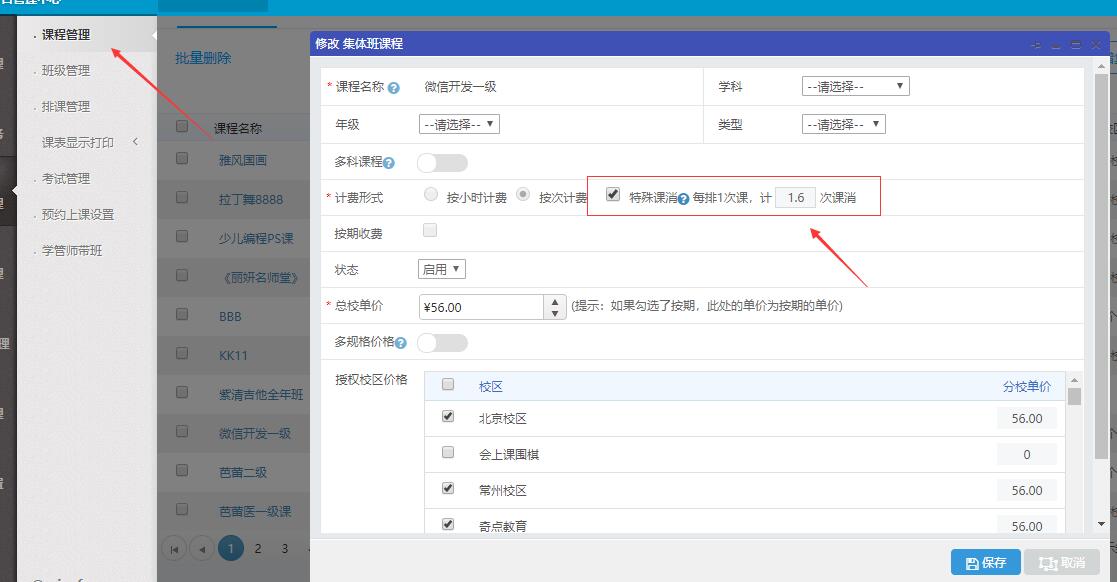This screenshot has height=582, width=1117.
Task: Select 按次计费 radio button
Action: click(x=523, y=194)
